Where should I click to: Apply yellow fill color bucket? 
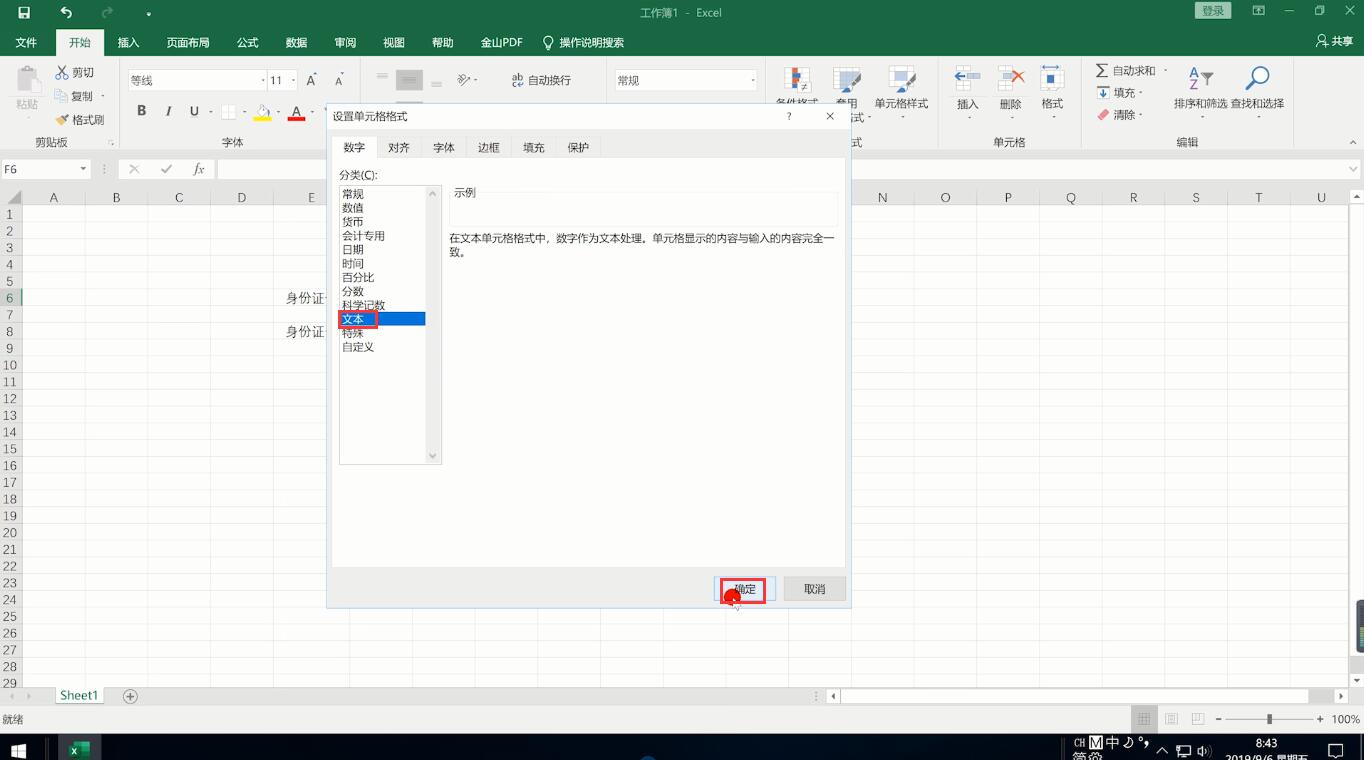pyautogui.click(x=262, y=112)
